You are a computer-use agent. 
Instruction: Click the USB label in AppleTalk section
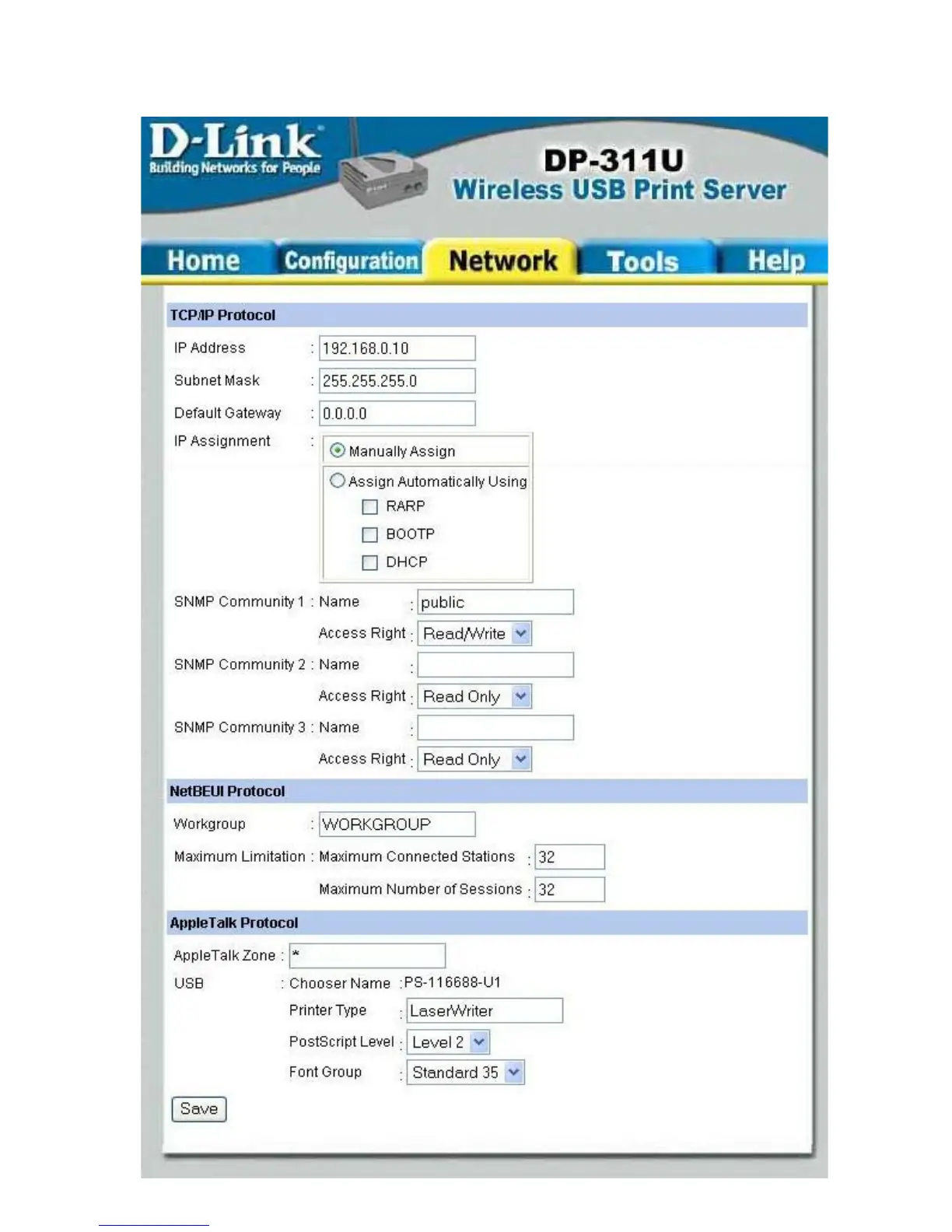click(189, 984)
